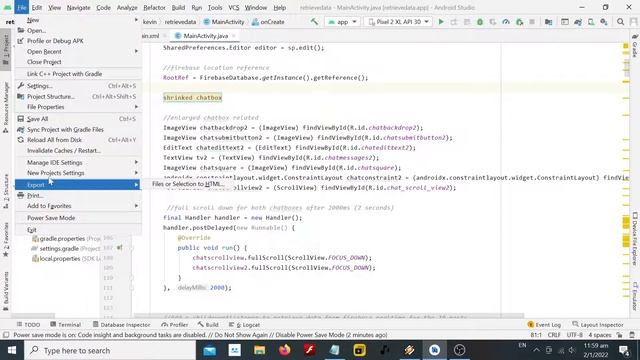The image size is (640, 360).
Task: Open the SDK Manager toolbar icon
Action: point(604,22)
